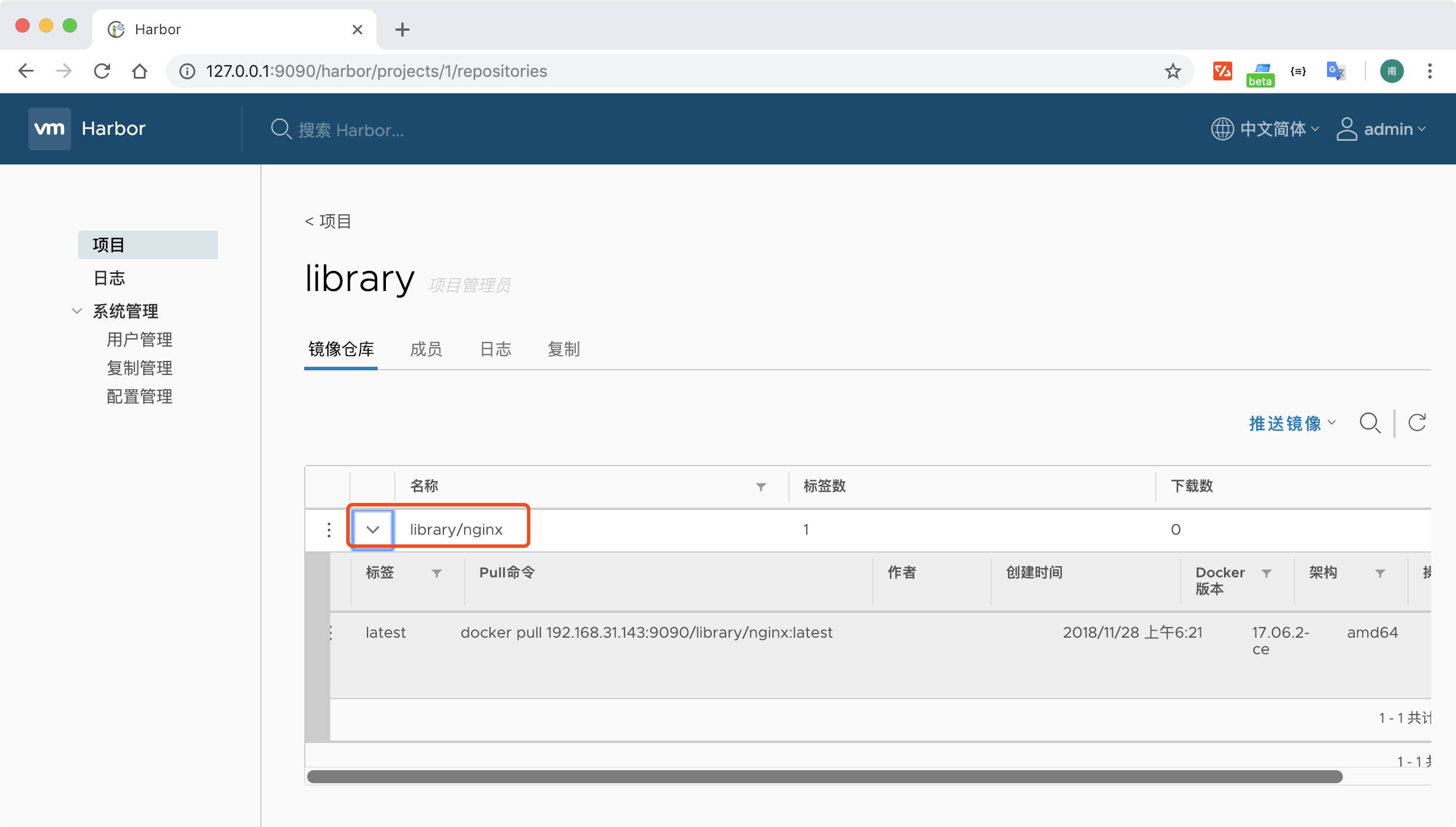The height and width of the screenshot is (827, 1456).
Task: Click the admin user profile icon
Action: [x=1348, y=129]
